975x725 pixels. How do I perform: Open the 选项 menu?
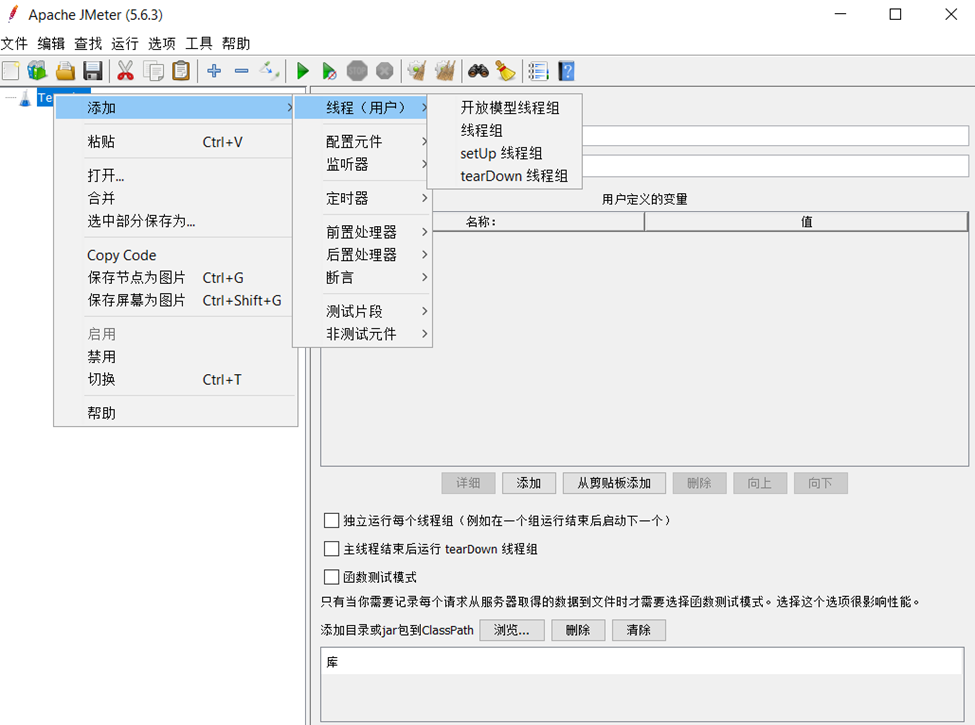pyautogui.click(x=162, y=44)
